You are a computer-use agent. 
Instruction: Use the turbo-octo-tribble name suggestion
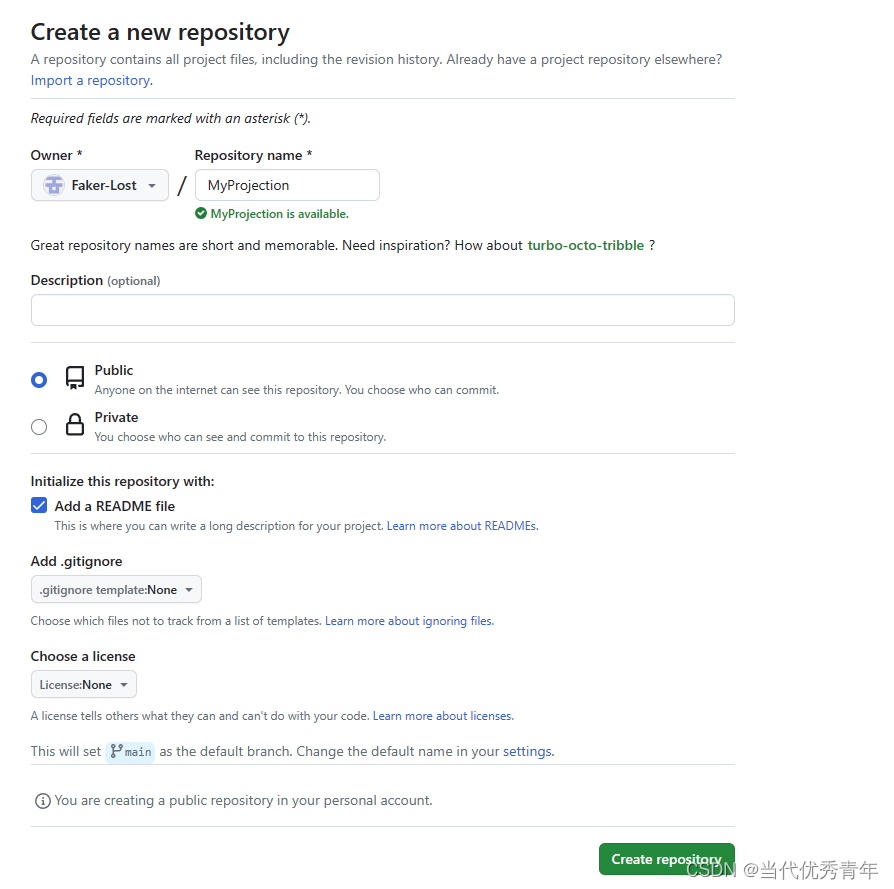(586, 246)
